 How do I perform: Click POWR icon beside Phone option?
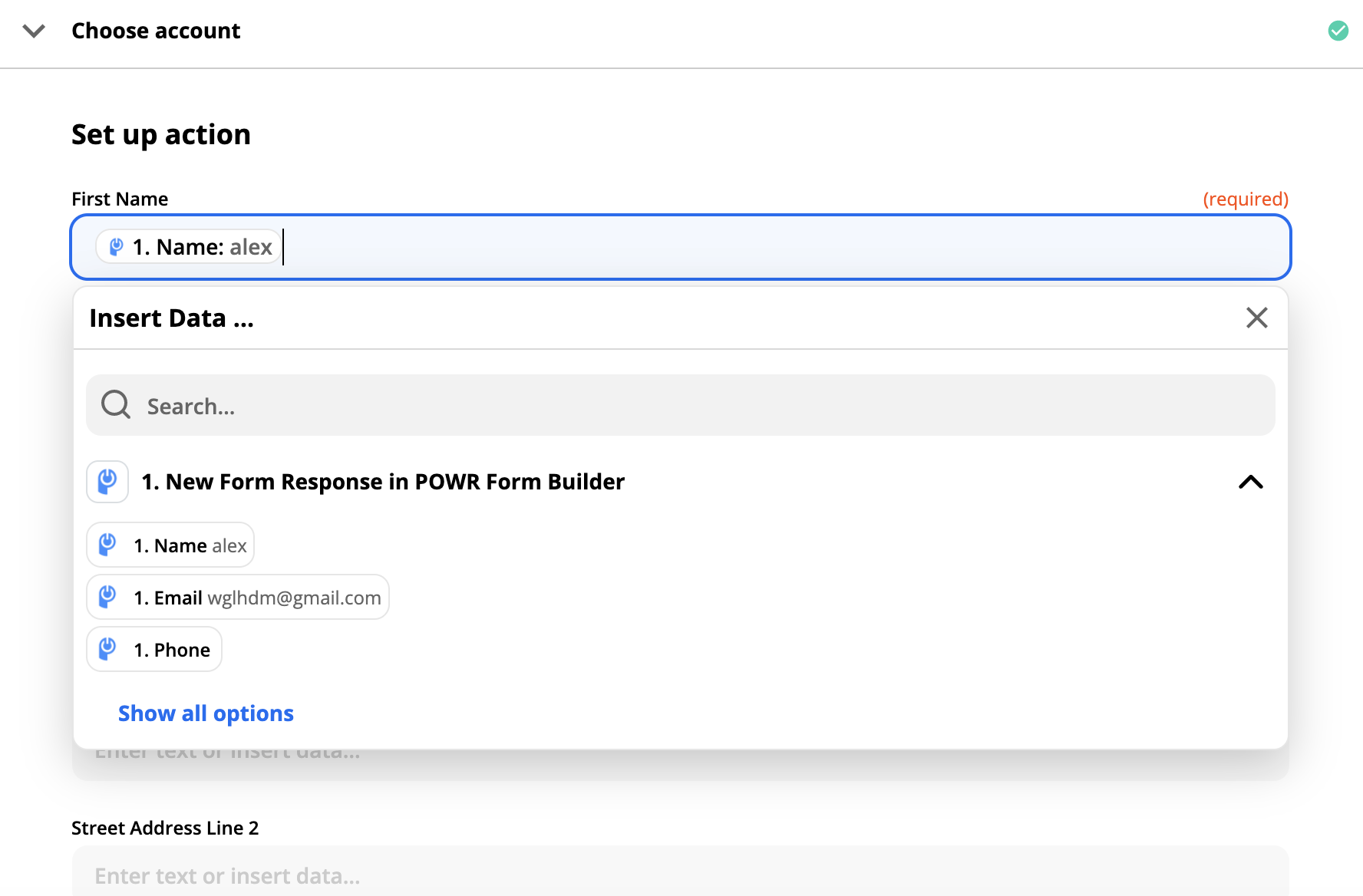tap(107, 649)
